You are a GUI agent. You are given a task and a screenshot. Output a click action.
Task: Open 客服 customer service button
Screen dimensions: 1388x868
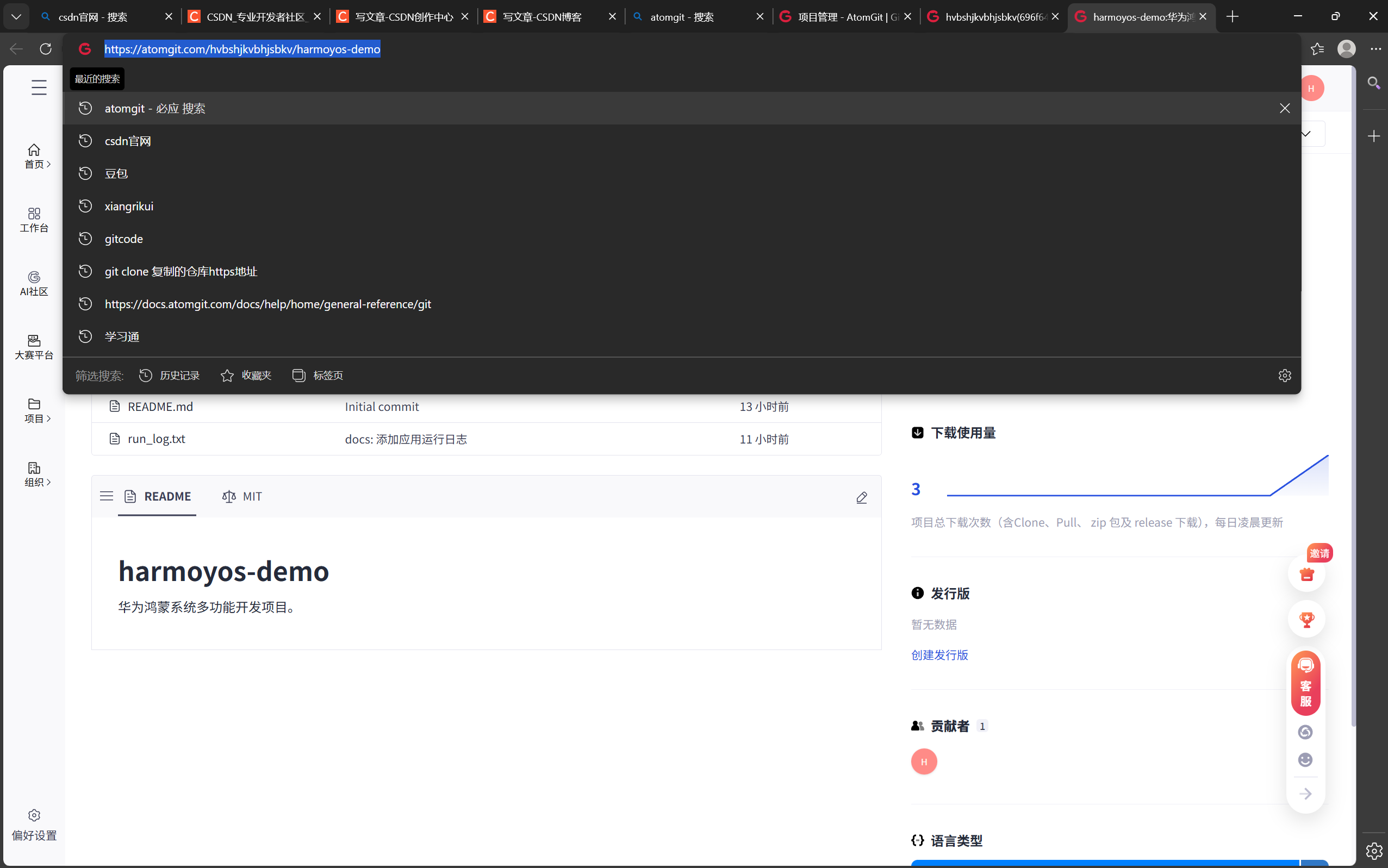(1306, 683)
